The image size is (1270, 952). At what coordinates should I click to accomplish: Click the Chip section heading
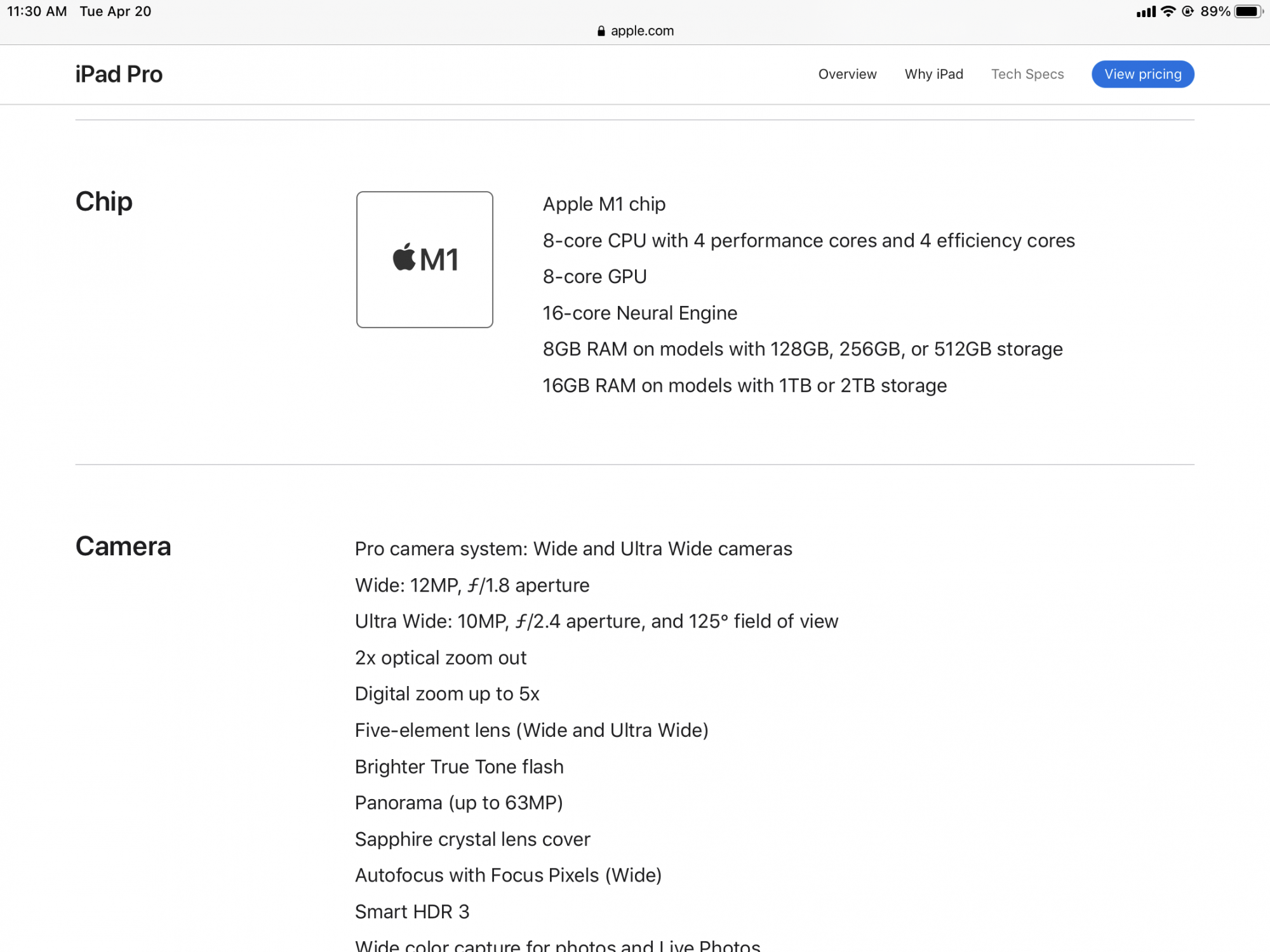click(104, 202)
